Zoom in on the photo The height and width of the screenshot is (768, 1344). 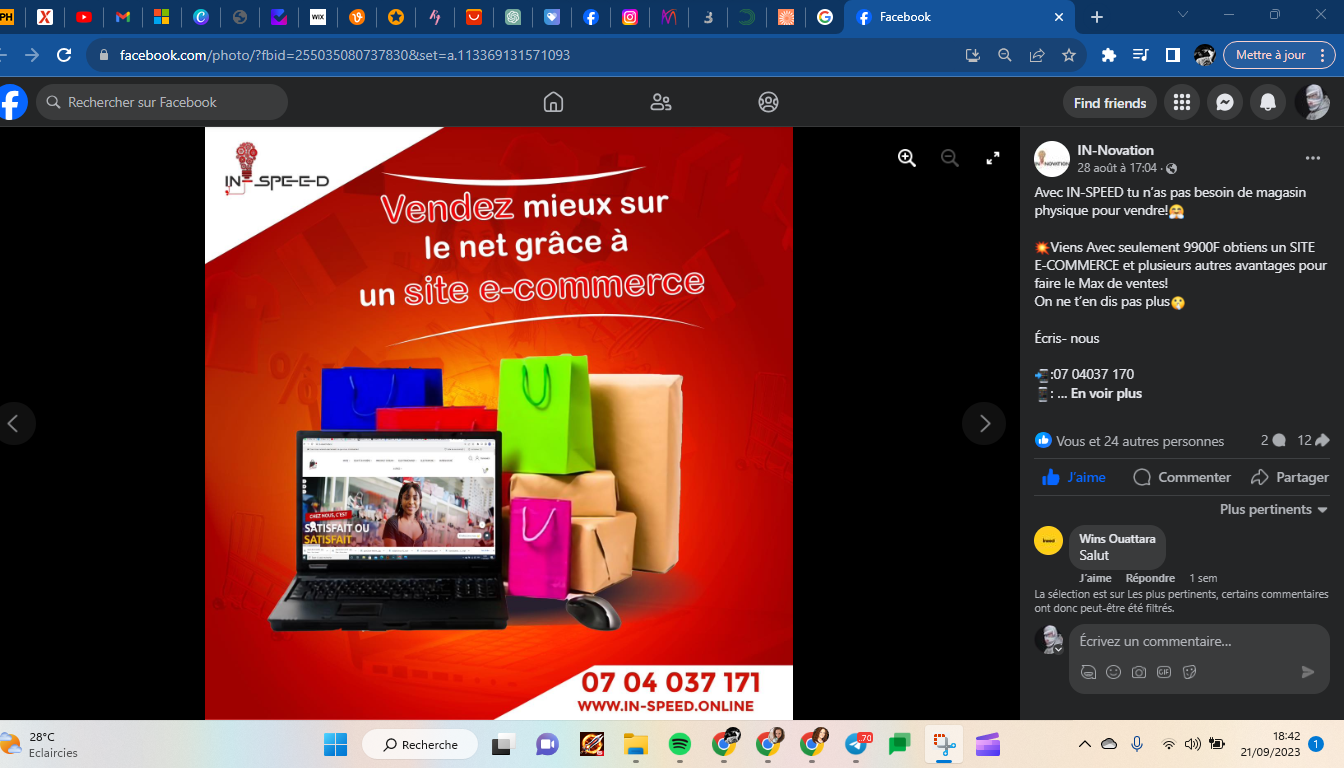point(907,158)
